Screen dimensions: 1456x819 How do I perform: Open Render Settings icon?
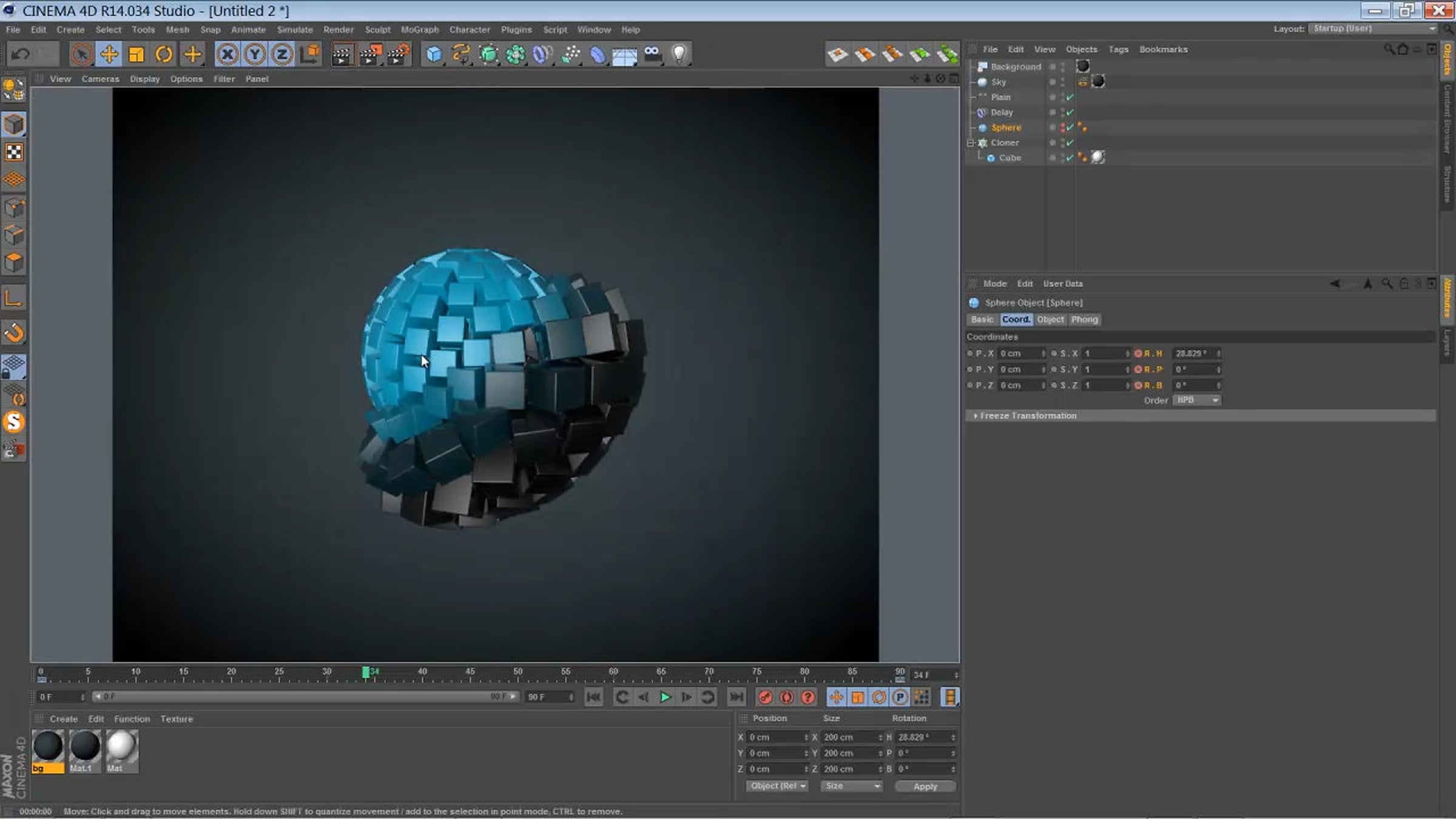(398, 55)
